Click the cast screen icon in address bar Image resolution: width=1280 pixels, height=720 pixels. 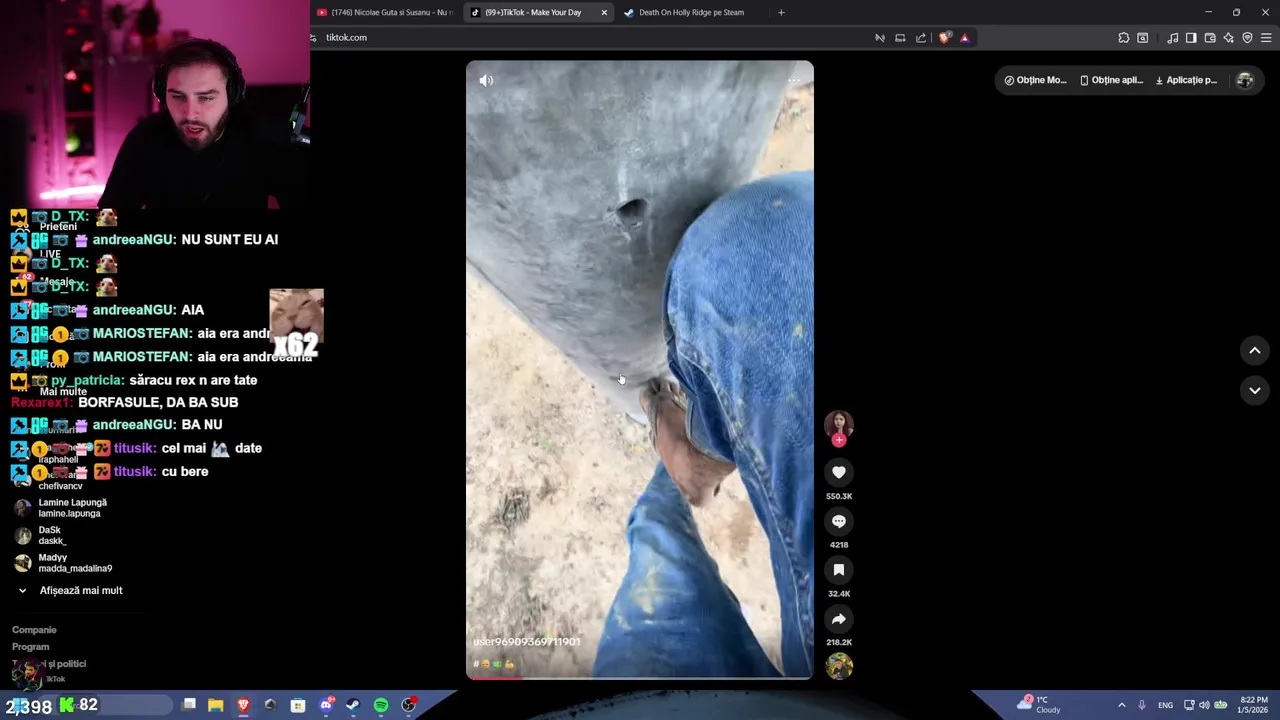tap(900, 38)
